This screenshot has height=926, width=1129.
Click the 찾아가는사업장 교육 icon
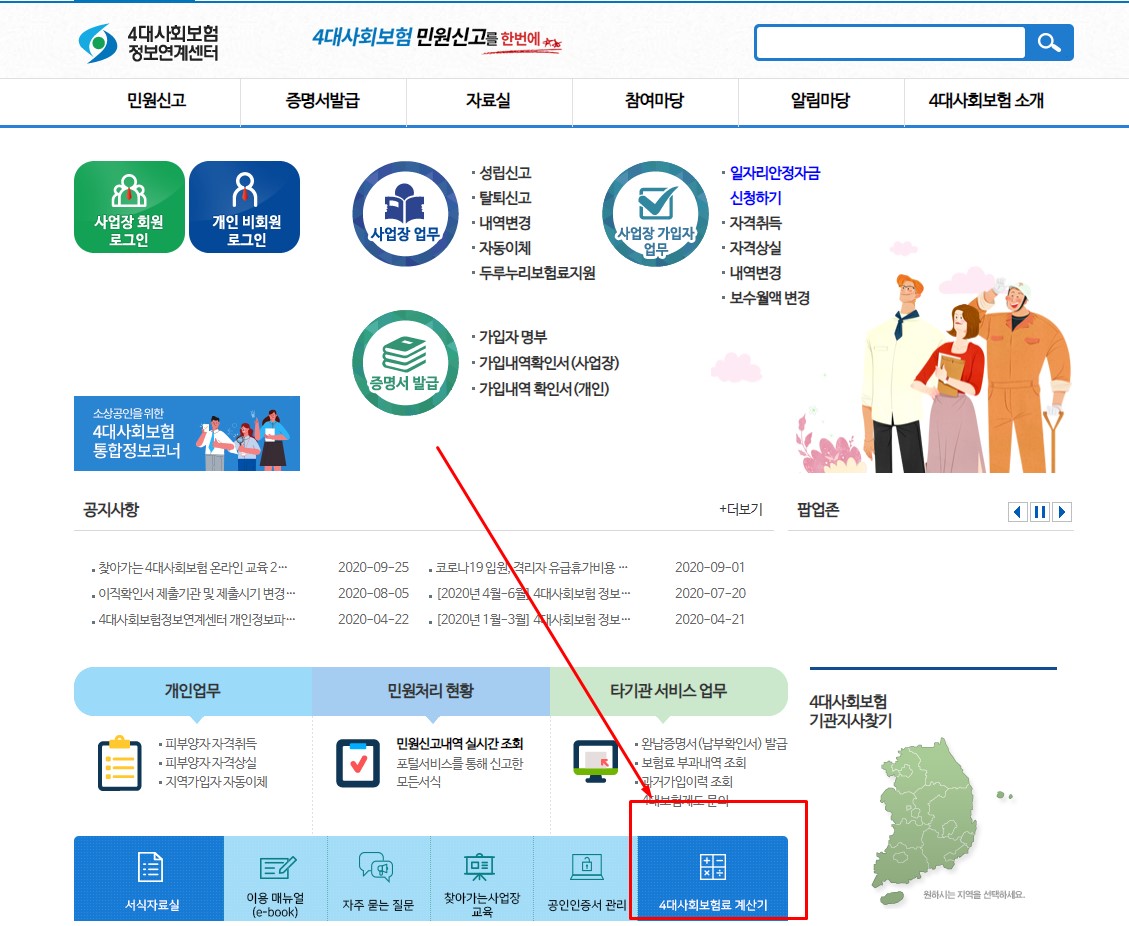click(x=480, y=867)
